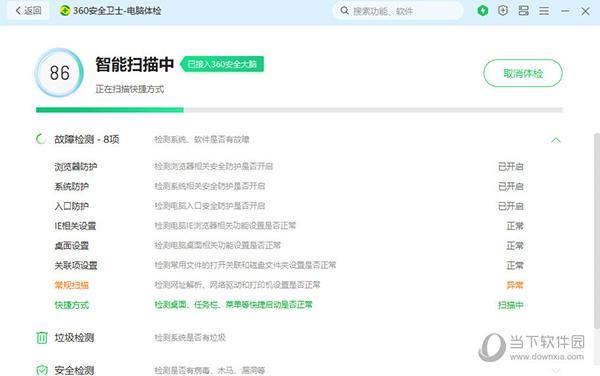Click the 360 logo icon in the title bar
Image resolution: width=600 pixels, height=376 pixels.
click(65, 11)
